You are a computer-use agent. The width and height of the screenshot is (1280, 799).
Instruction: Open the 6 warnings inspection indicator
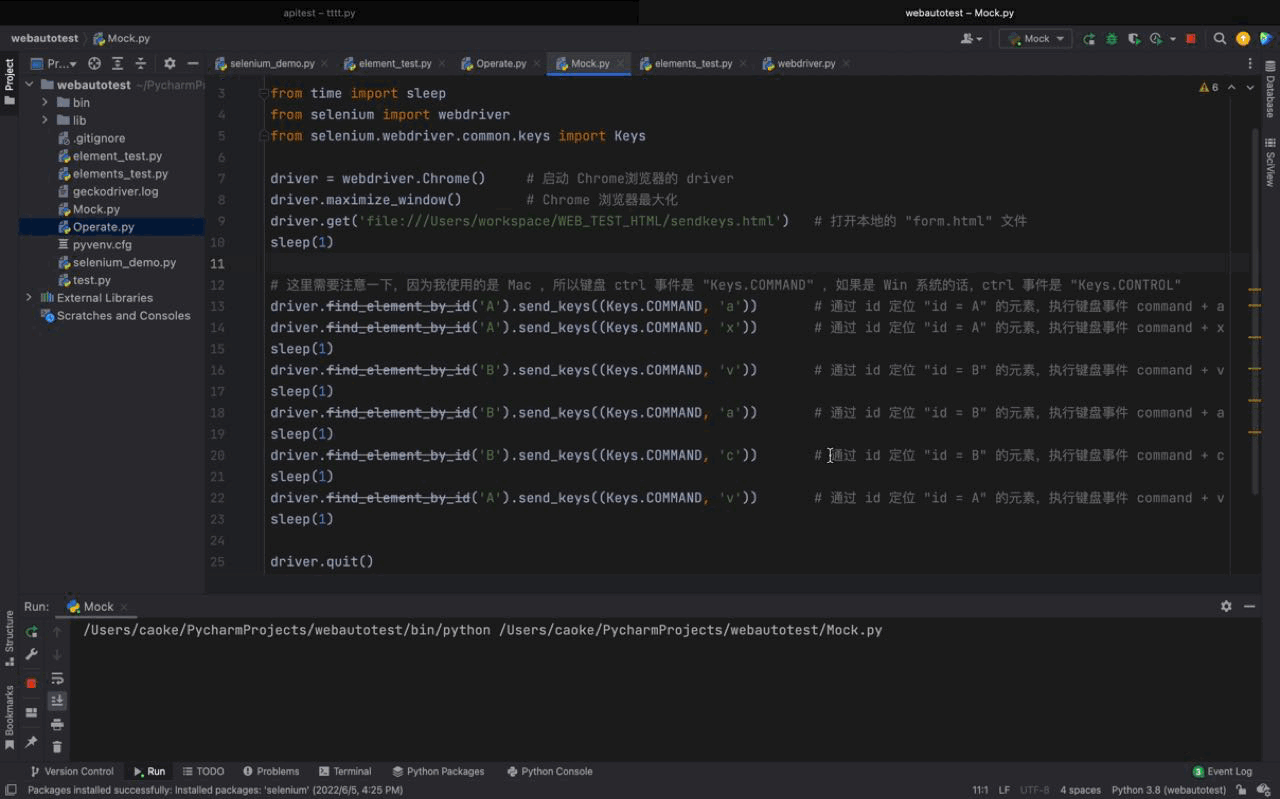coord(1209,88)
